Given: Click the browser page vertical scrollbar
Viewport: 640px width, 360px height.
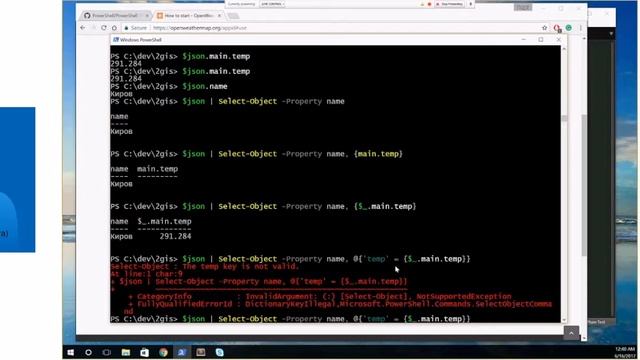Looking at the screenshot, I should (584, 186).
